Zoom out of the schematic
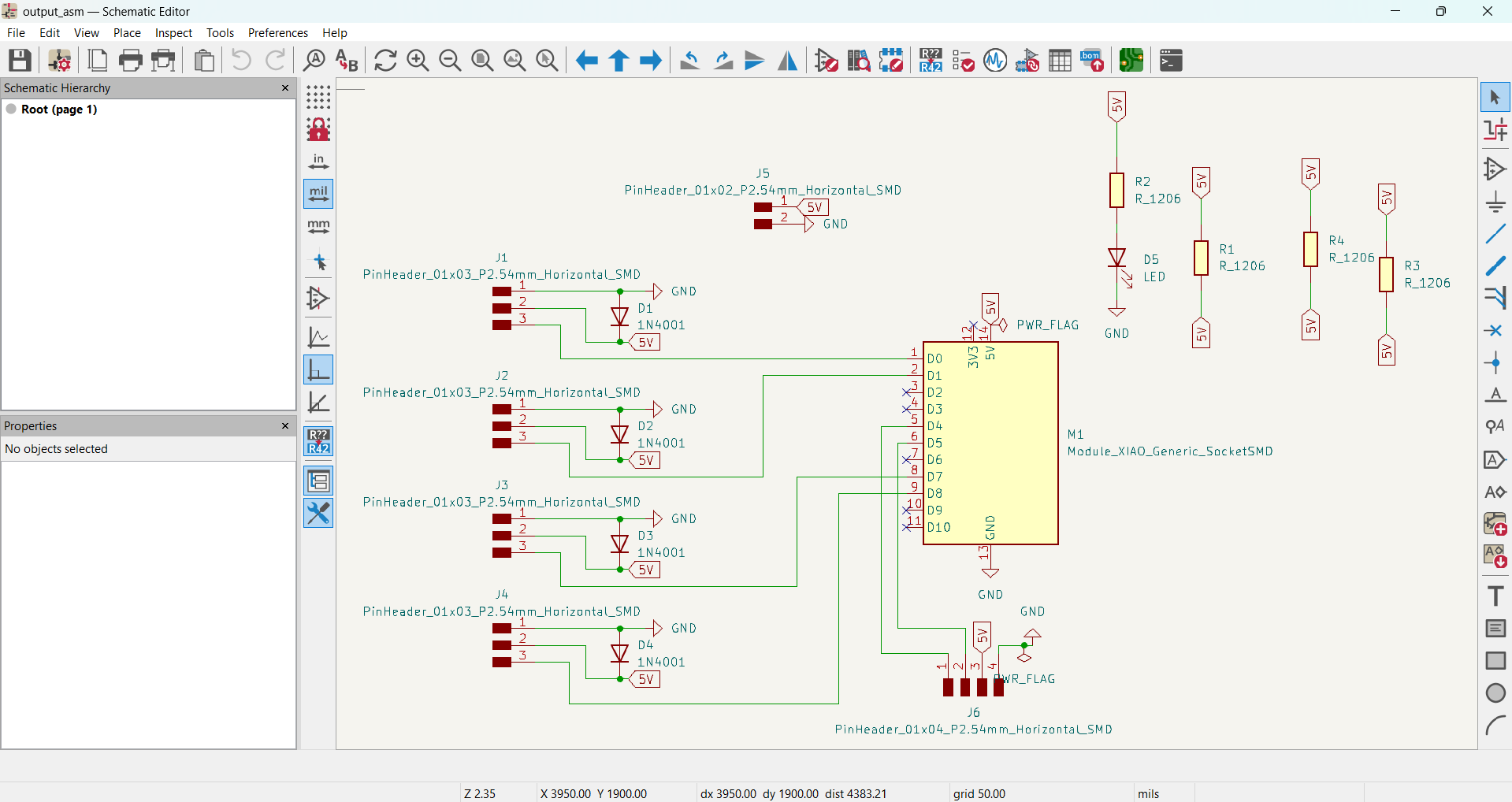This screenshot has height=802, width=1512. point(450,60)
